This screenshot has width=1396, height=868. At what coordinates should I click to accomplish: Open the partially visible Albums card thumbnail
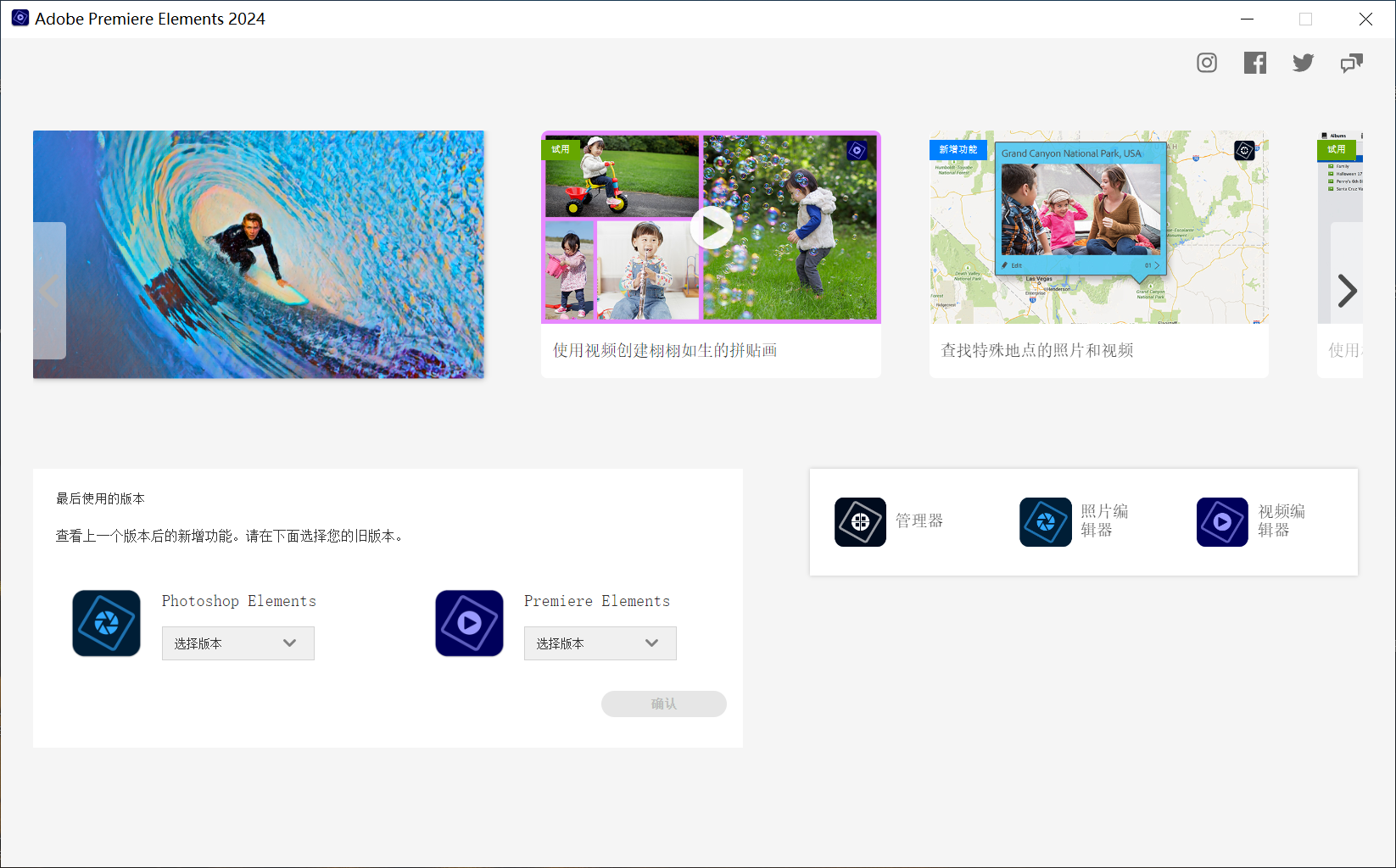coord(1340,227)
